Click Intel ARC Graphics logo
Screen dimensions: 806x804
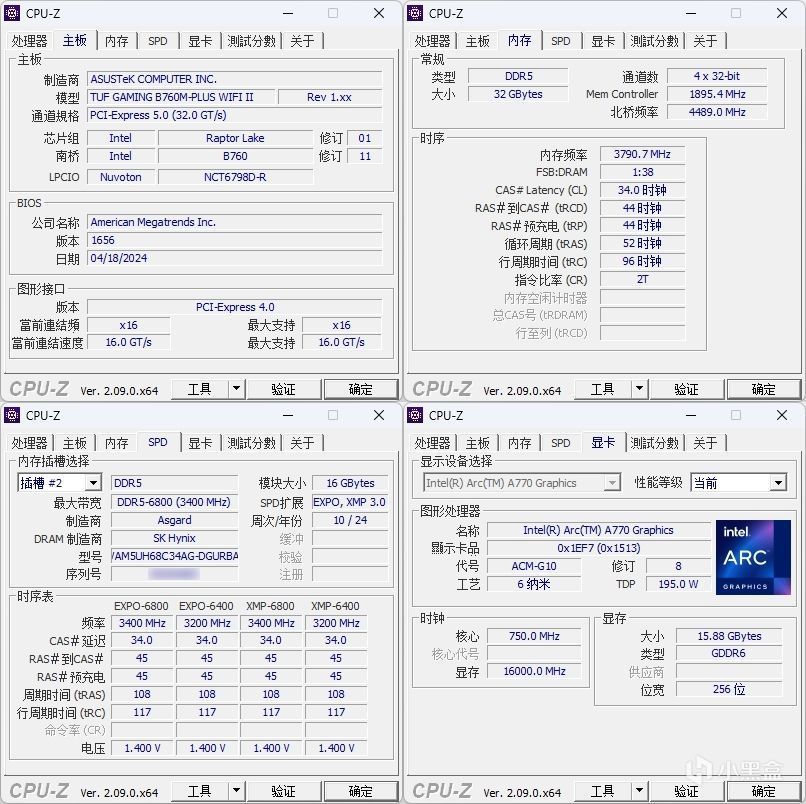[x=753, y=557]
